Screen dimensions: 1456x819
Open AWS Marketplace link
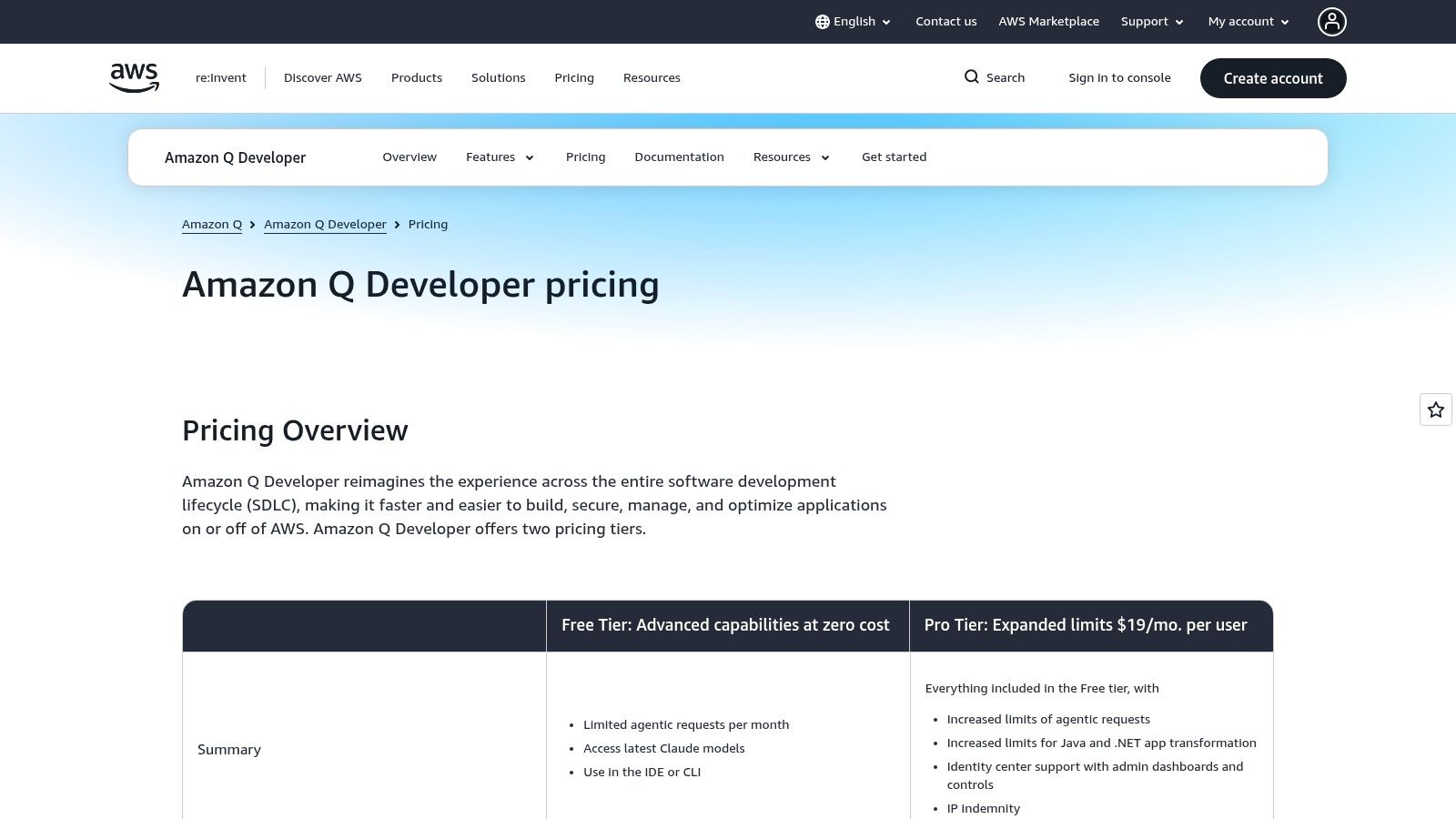[1048, 22]
